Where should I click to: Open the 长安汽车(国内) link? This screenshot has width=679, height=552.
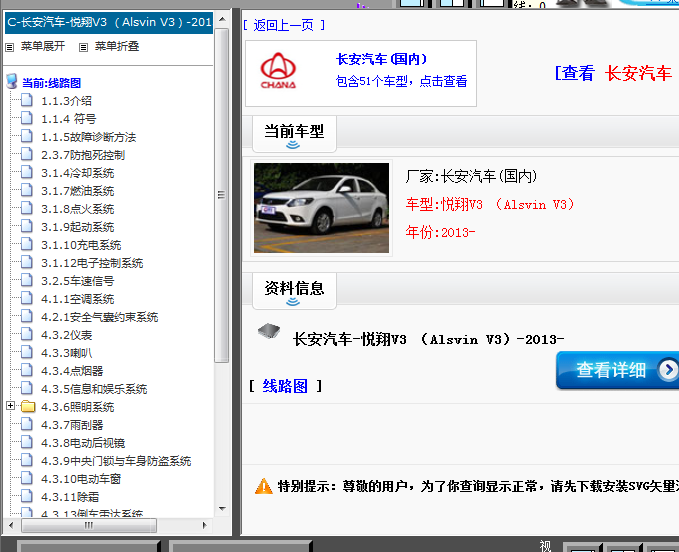click(x=382, y=59)
